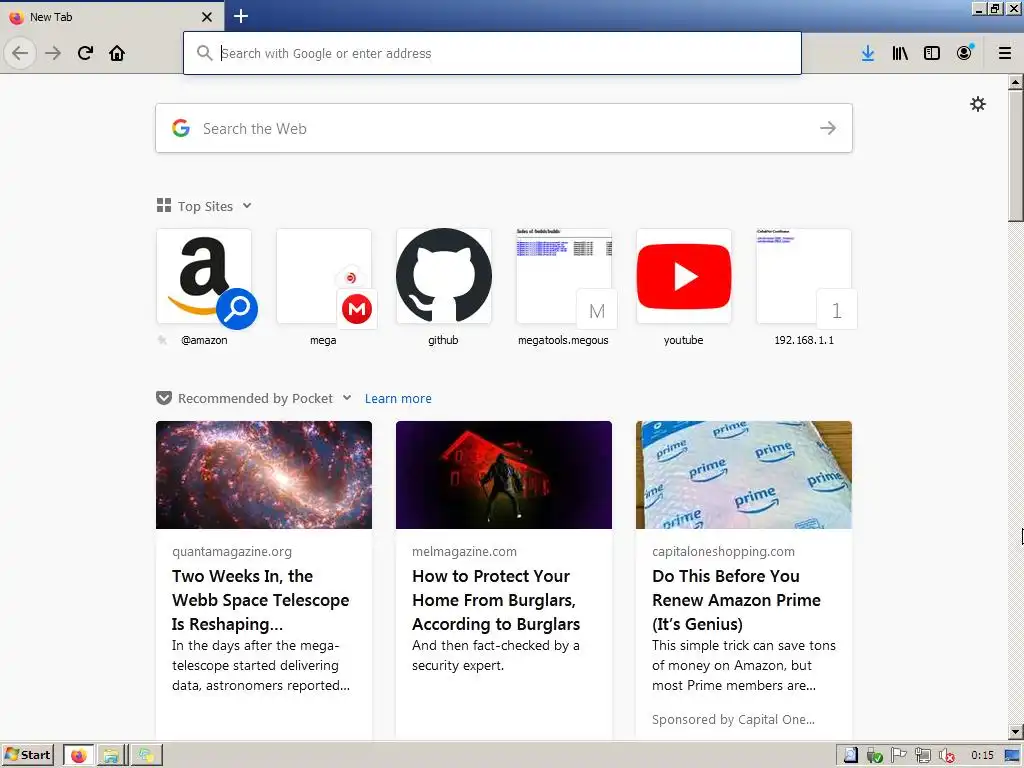Viewport: 1024px width, 768px height.
Task: Open a new tab with the plus button
Action: [x=241, y=16]
